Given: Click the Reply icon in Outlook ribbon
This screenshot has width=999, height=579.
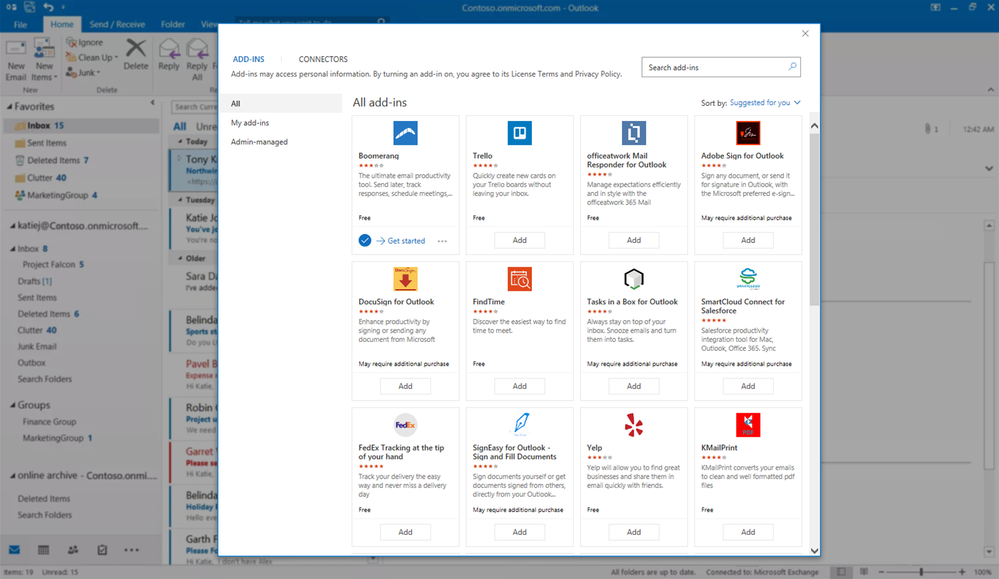Looking at the screenshot, I should pyautogui.click(x=169, y=49).
